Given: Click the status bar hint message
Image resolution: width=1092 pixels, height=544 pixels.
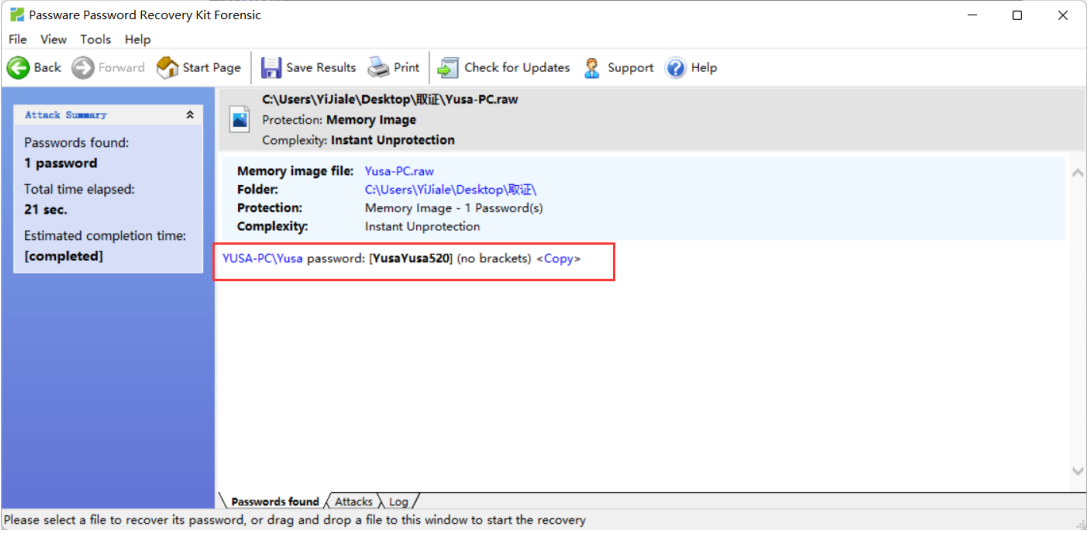Looking at the screenshot, I should tap(295, 520).
